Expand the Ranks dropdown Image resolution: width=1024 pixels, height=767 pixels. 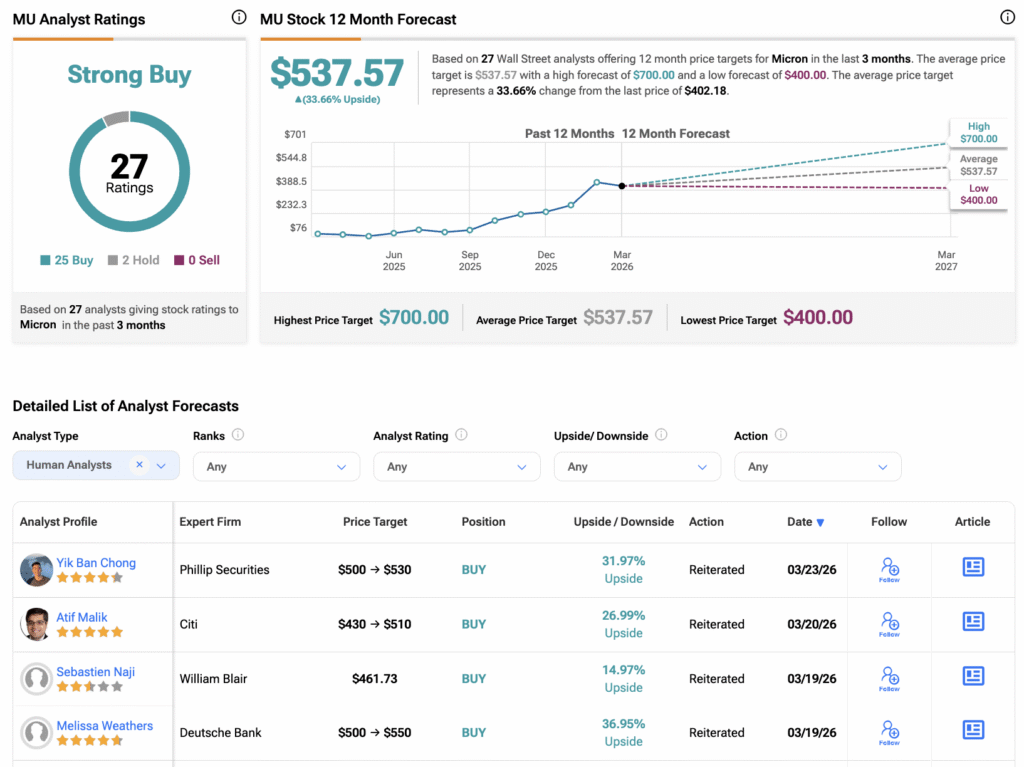(x=276, y=466)
